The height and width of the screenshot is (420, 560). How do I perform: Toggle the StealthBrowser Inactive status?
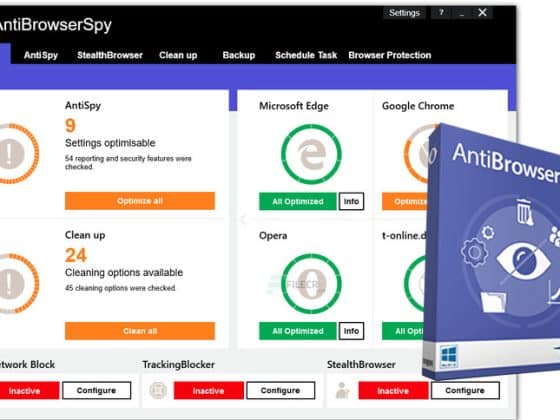click(393, 391)
